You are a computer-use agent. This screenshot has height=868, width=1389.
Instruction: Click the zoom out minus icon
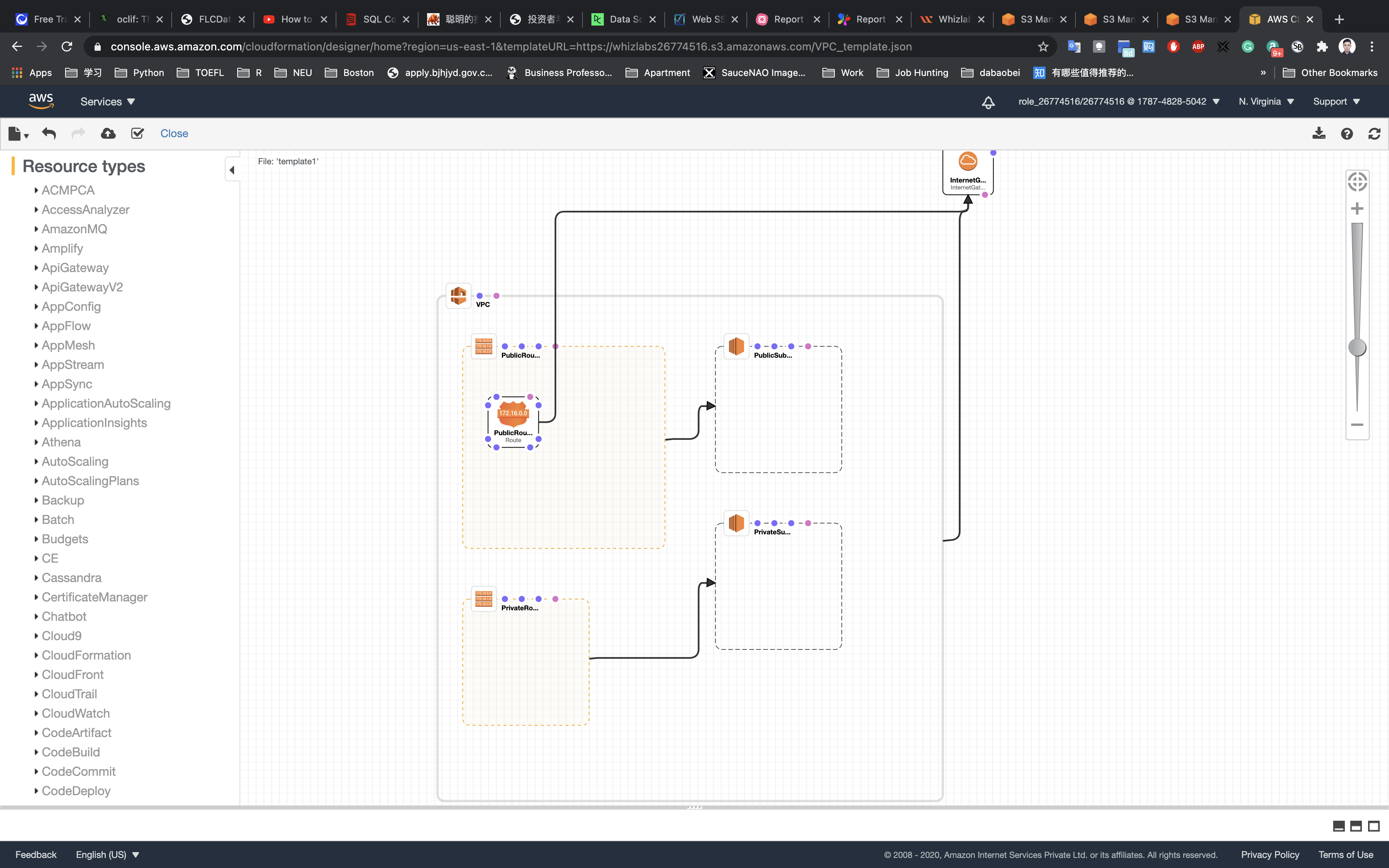[1357, 425]
